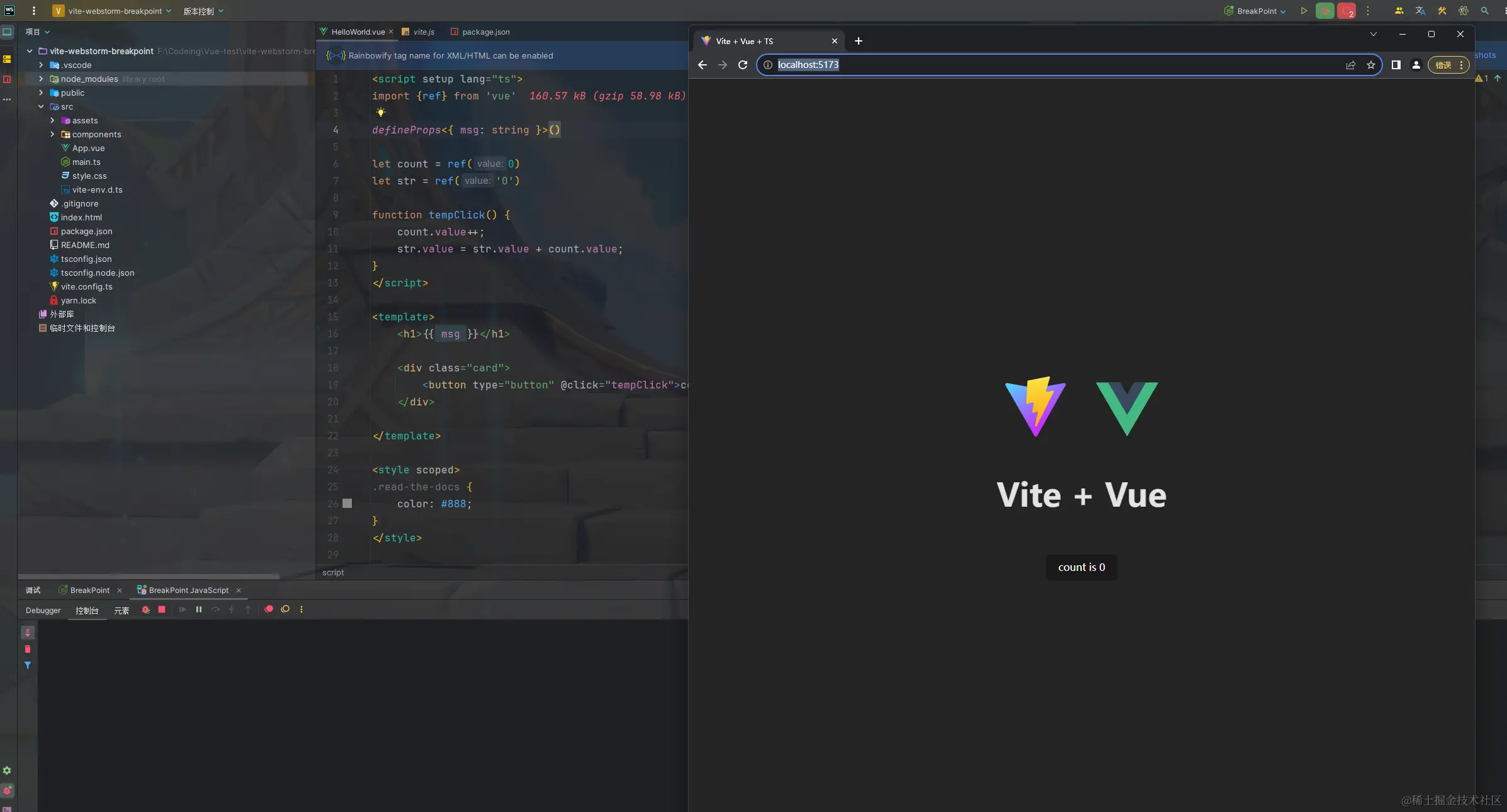
Task: Bookmark the page with the star icon
Action: (x=1372, y=65)
